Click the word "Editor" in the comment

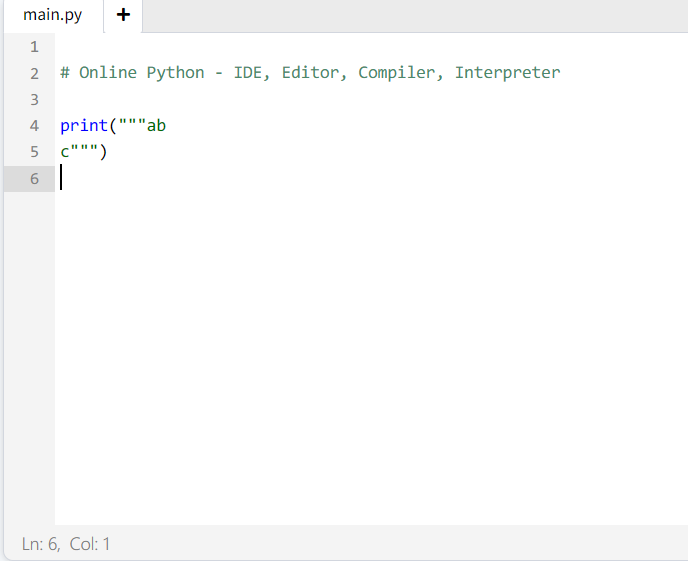(313, 73)
